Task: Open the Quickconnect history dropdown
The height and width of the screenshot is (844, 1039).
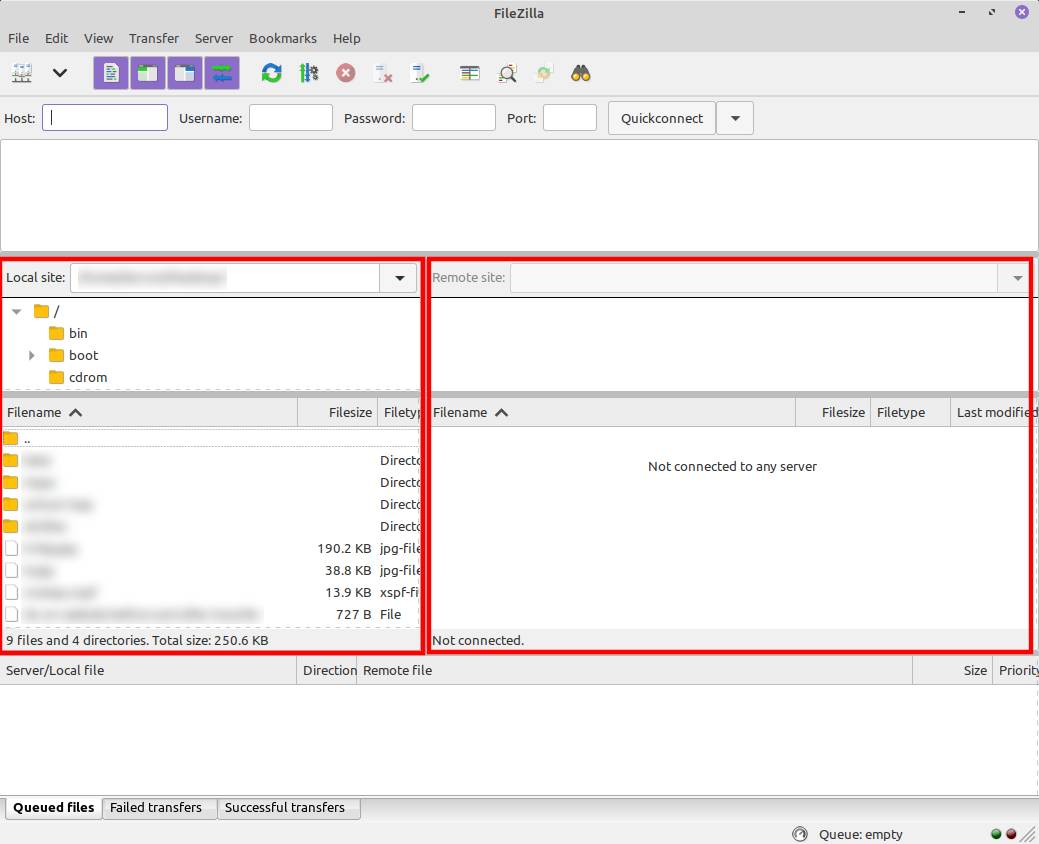Action: 735,118
